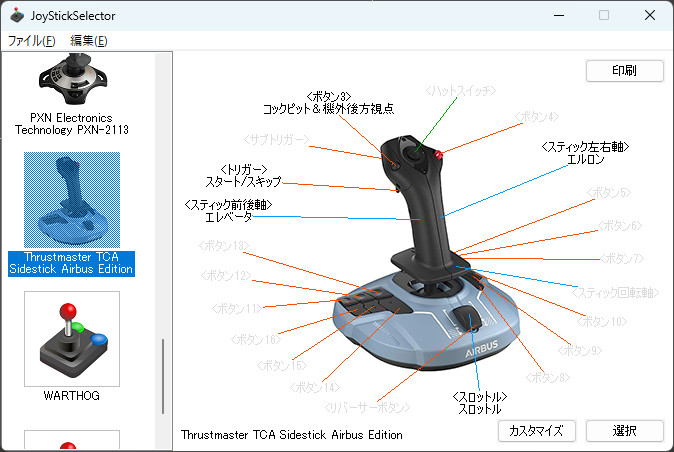Open the 編集 menu

(x=89, y=41)
